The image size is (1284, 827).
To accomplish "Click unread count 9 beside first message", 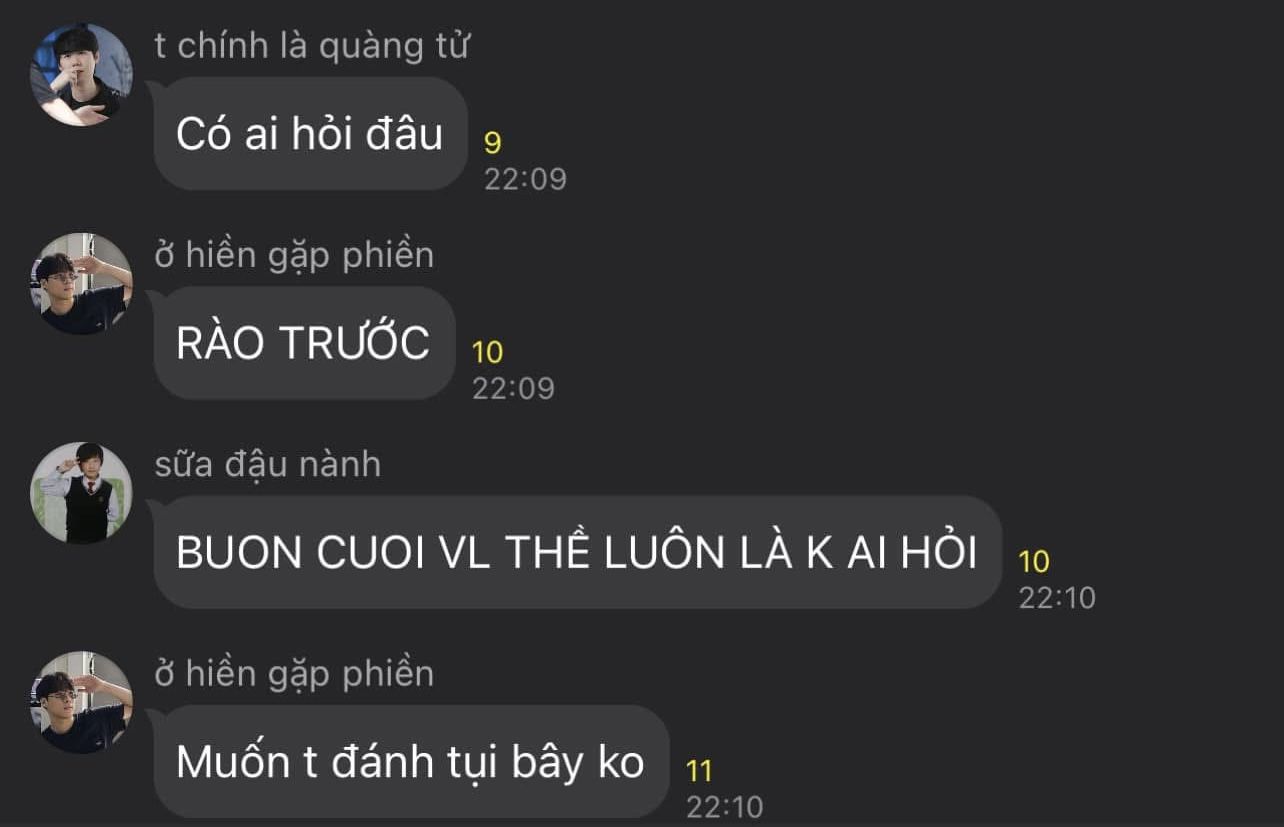I will click(x=493, y=143).
